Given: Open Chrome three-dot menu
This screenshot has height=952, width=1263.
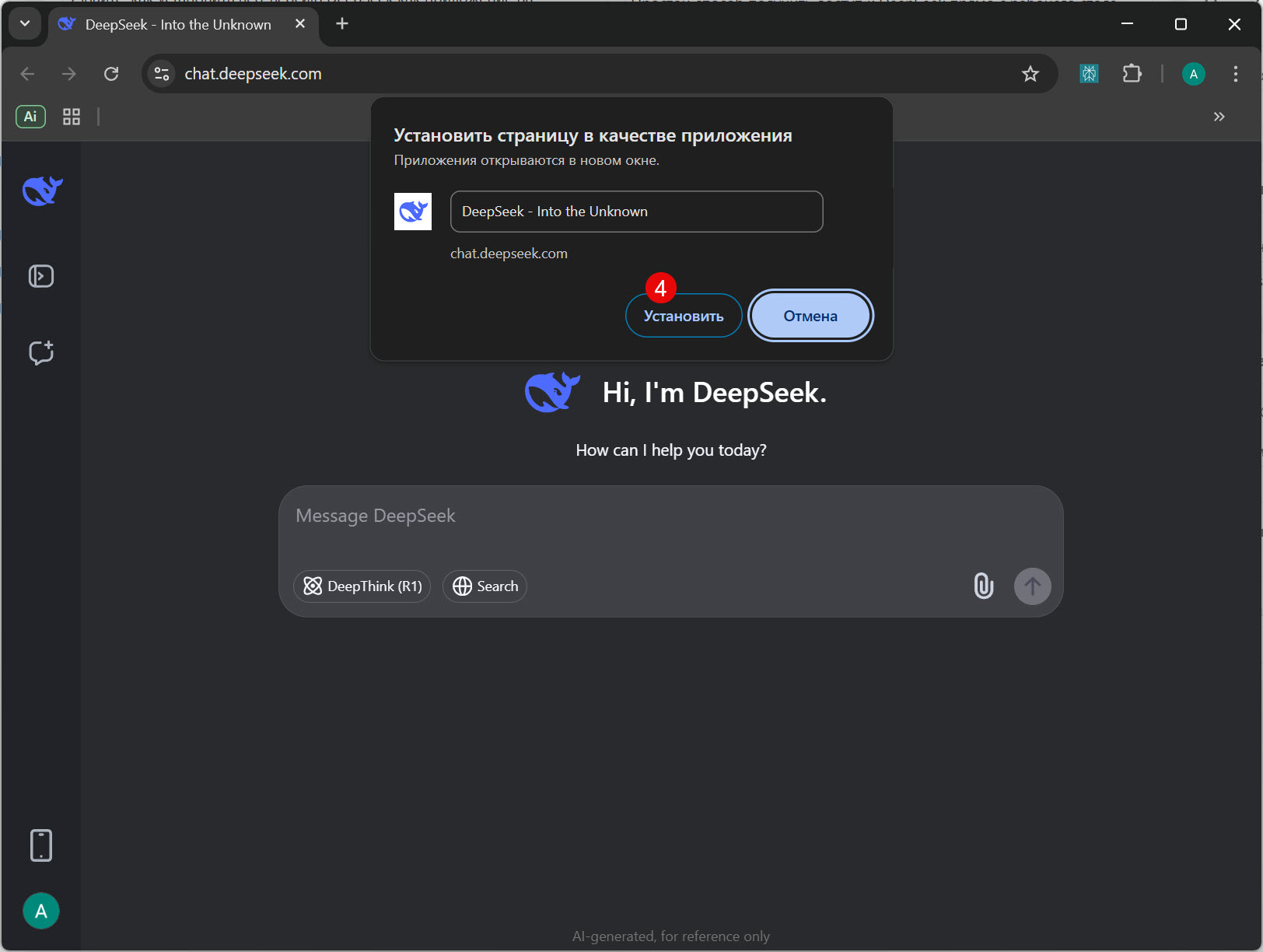Looking at the screenshot, I should click(x=1236, y=74).
